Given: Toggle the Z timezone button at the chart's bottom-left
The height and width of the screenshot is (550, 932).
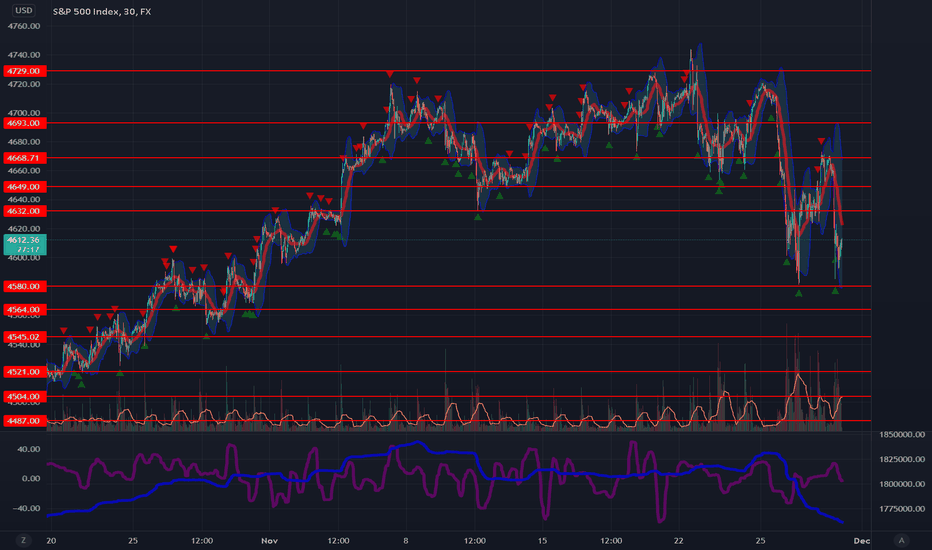Looking at the screenshot, I should pos(24,540).
